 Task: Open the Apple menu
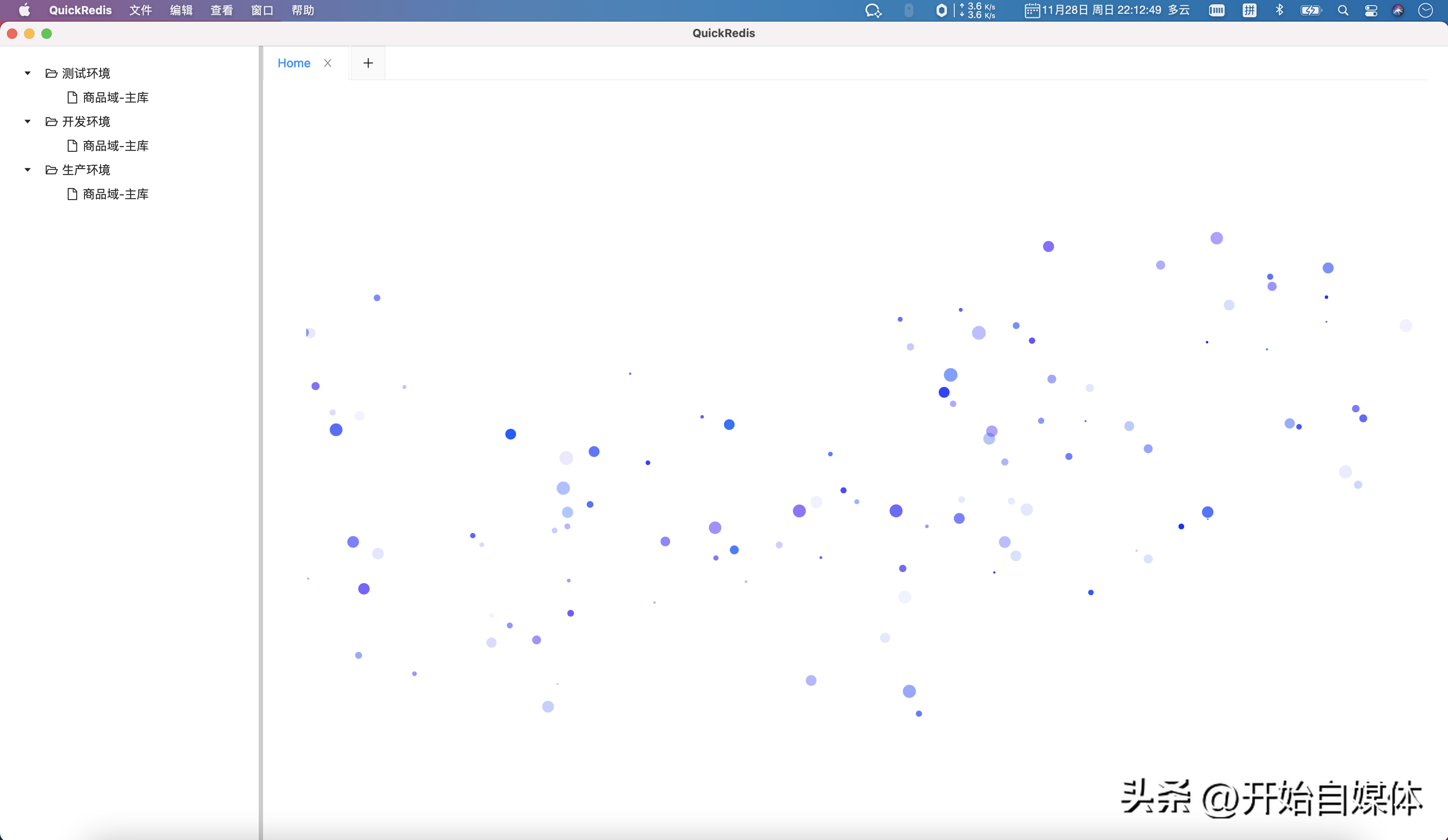coord(24,10)
